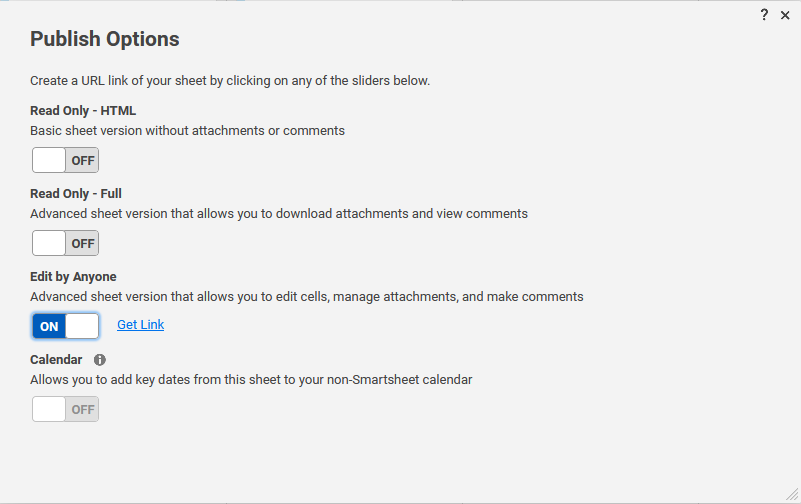Click the Calendar section label
Screen dimensions: 801x504
pos(56,359)
